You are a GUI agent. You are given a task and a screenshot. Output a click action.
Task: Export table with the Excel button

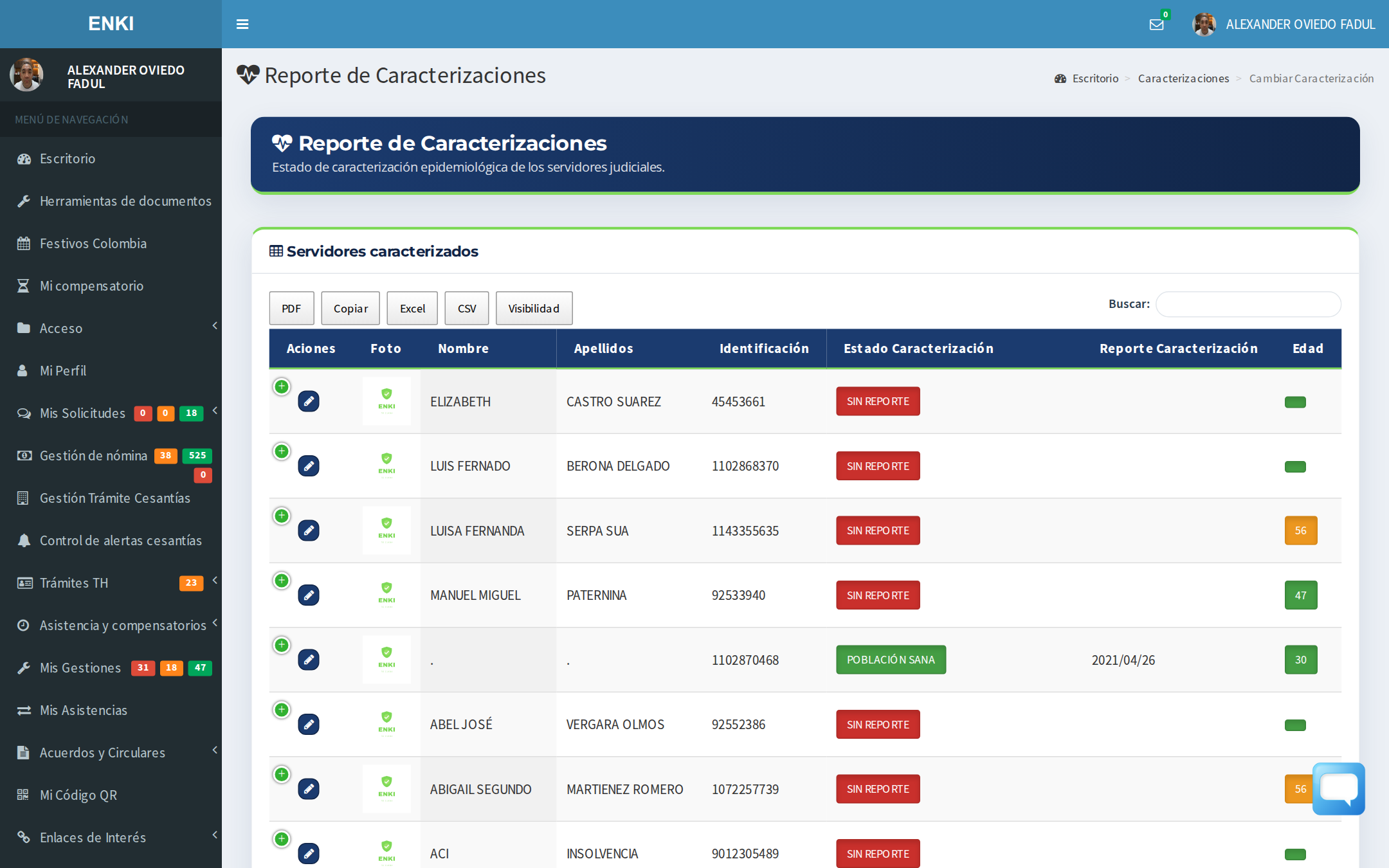pyautogui.click(x=412, y=309)
